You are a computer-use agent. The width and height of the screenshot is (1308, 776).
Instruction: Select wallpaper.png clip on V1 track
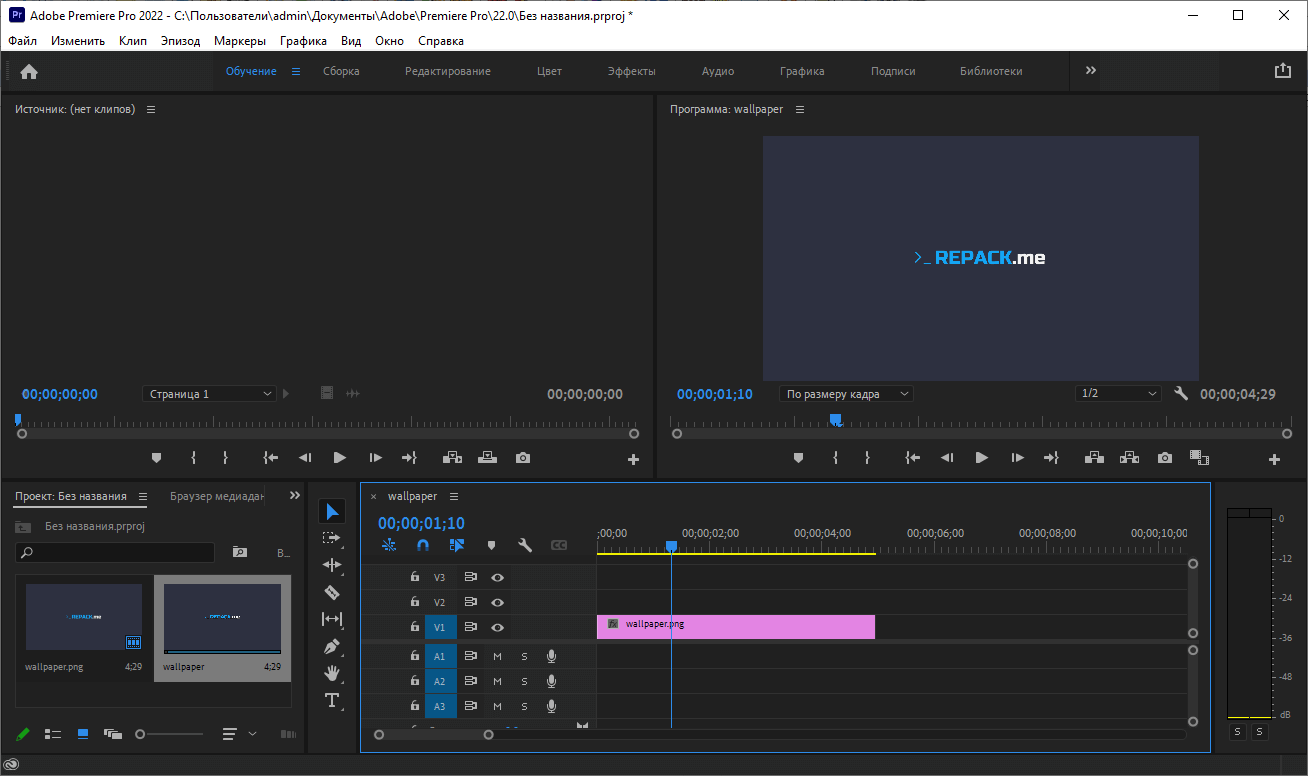click(736, 627)
